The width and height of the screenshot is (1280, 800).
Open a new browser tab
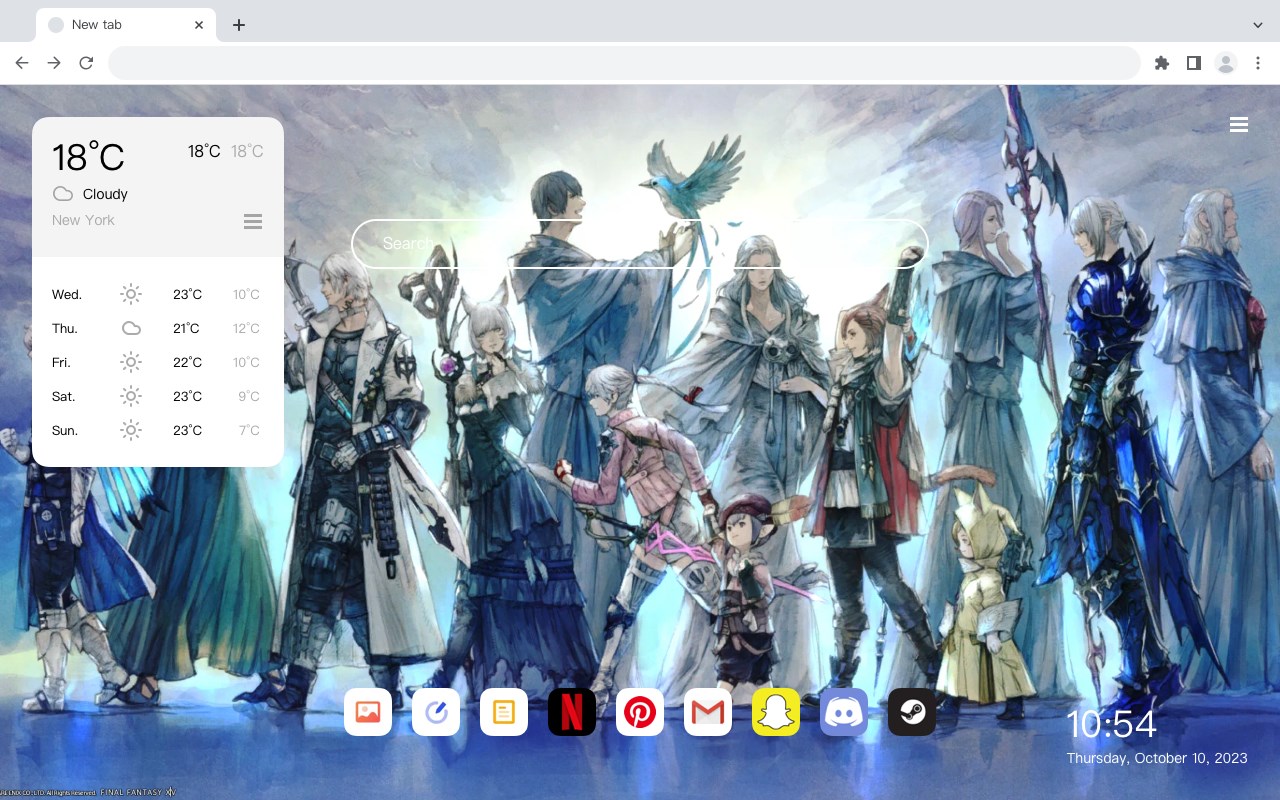tap(238, 25)
